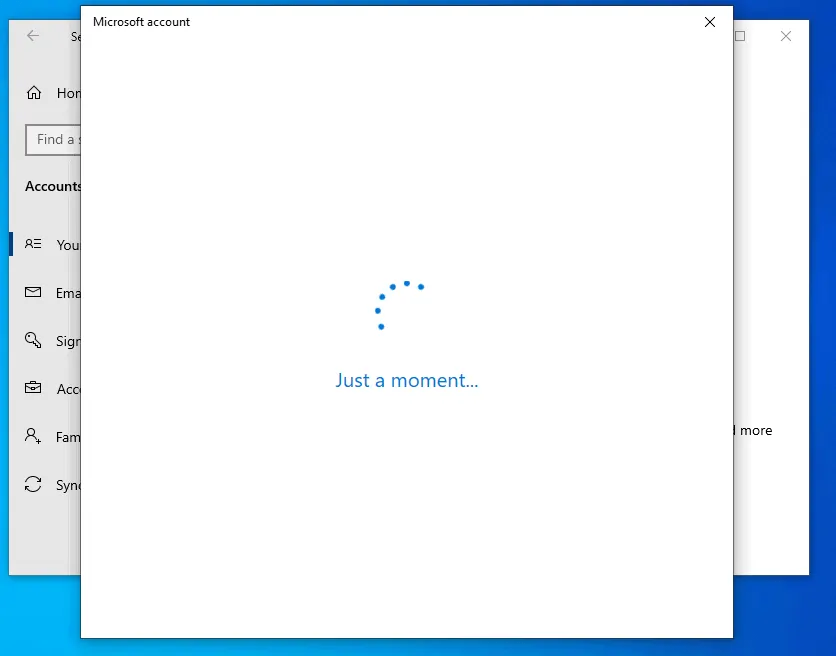Screen dimensions: 836x656
Task: Click the Family & other users icon
Action: (33, 436)
